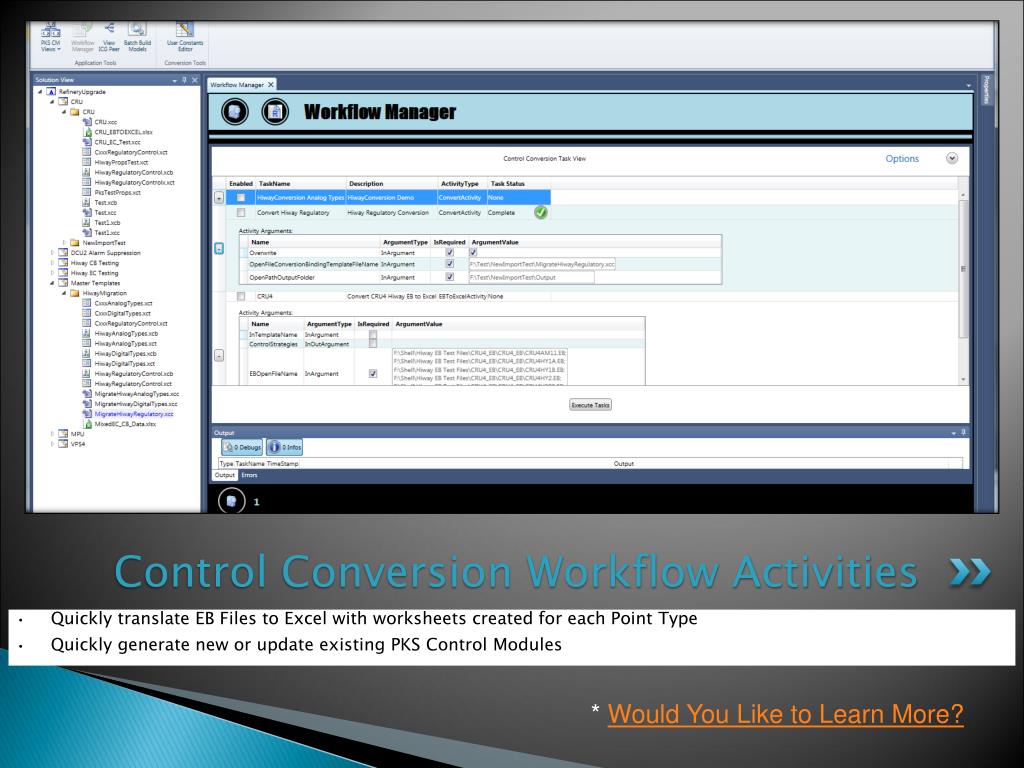The height and width of the screenshot is (768, 1024).
Task: Click the round icon next to number 1
Action: coord(231,502)
